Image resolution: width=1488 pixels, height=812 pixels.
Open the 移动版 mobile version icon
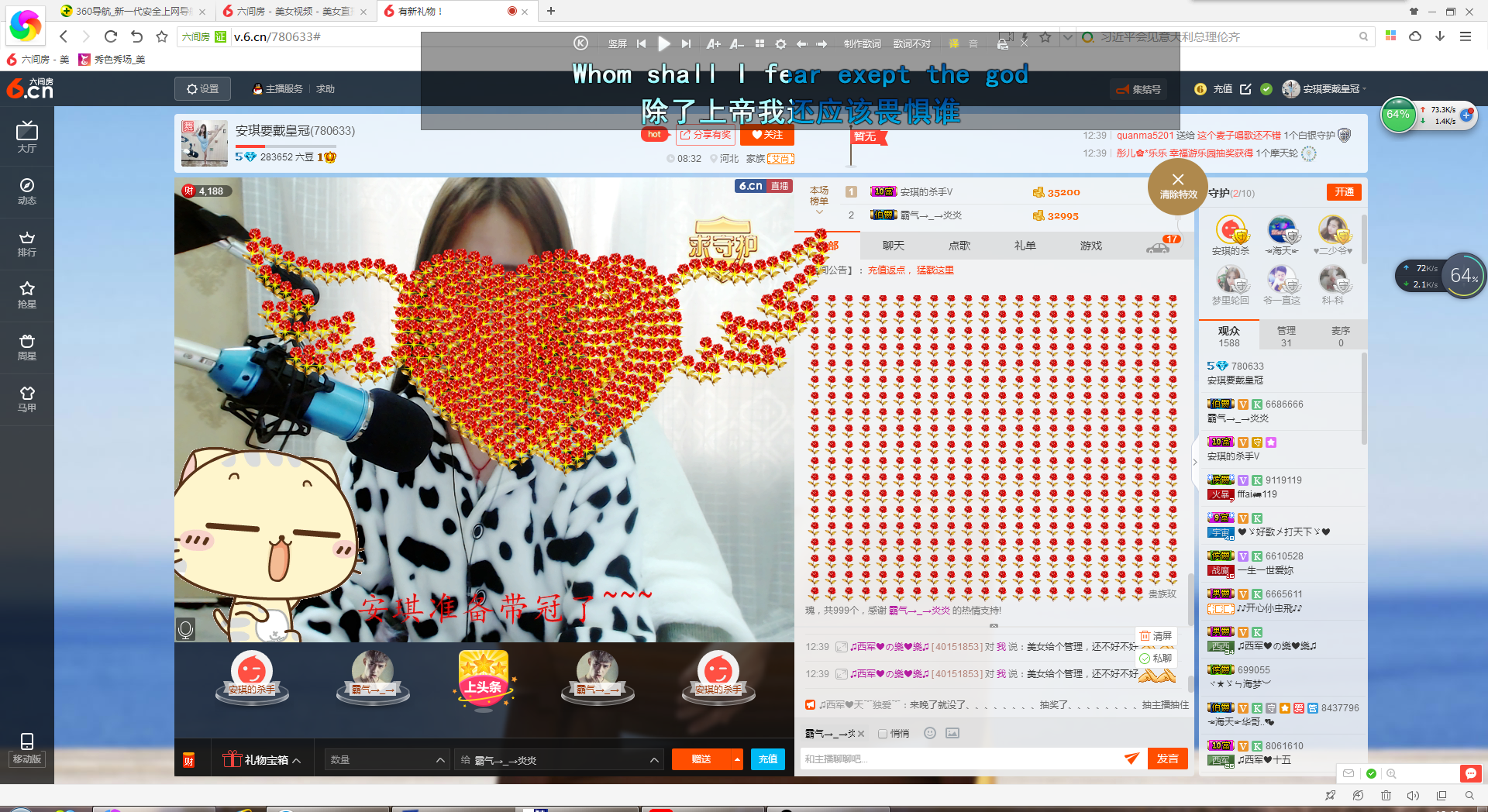coord(27,748)
